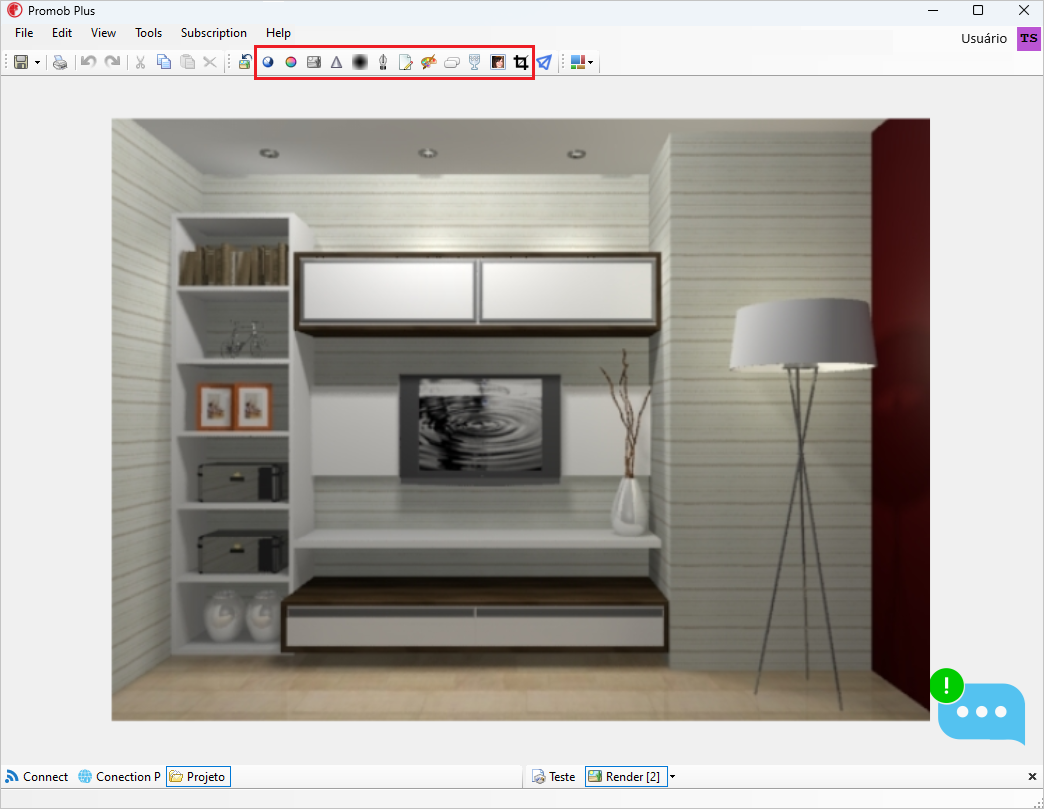Click the Paste clipboard icon

[x=188, y=62]
